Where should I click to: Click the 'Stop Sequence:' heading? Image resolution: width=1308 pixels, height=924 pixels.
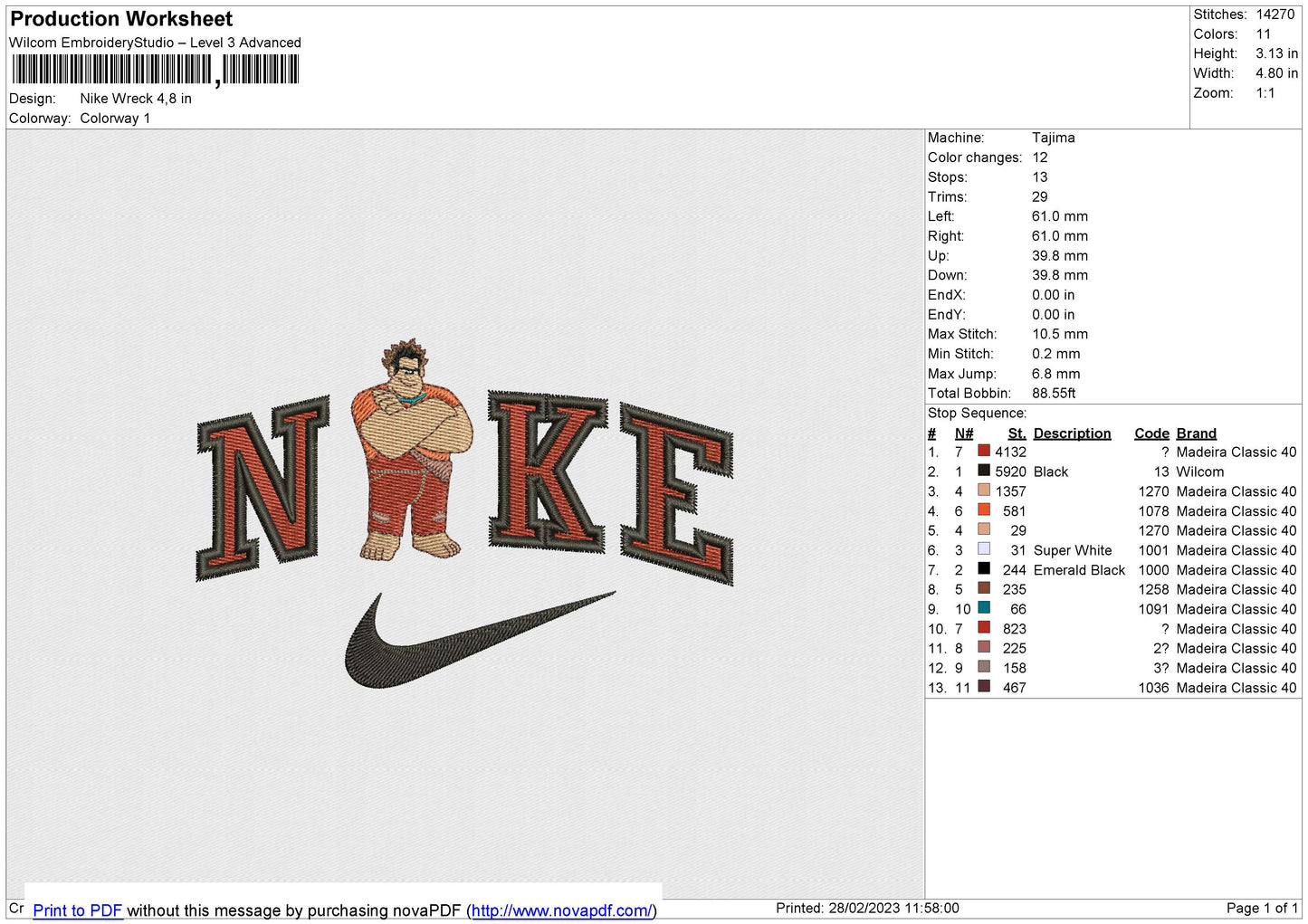(977, 413)
